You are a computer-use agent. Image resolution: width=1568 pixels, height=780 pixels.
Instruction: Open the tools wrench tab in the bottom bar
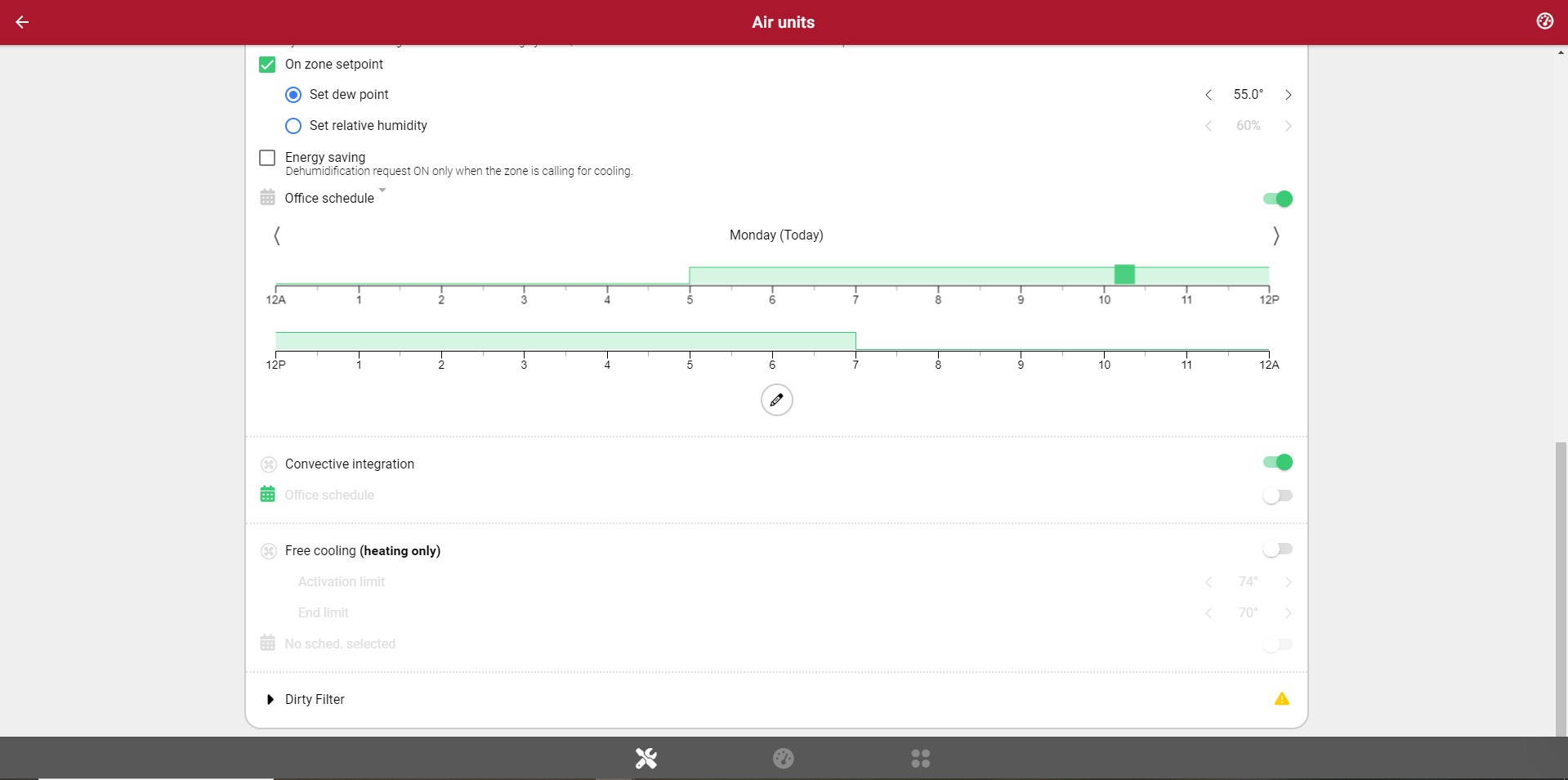point(646,758)
